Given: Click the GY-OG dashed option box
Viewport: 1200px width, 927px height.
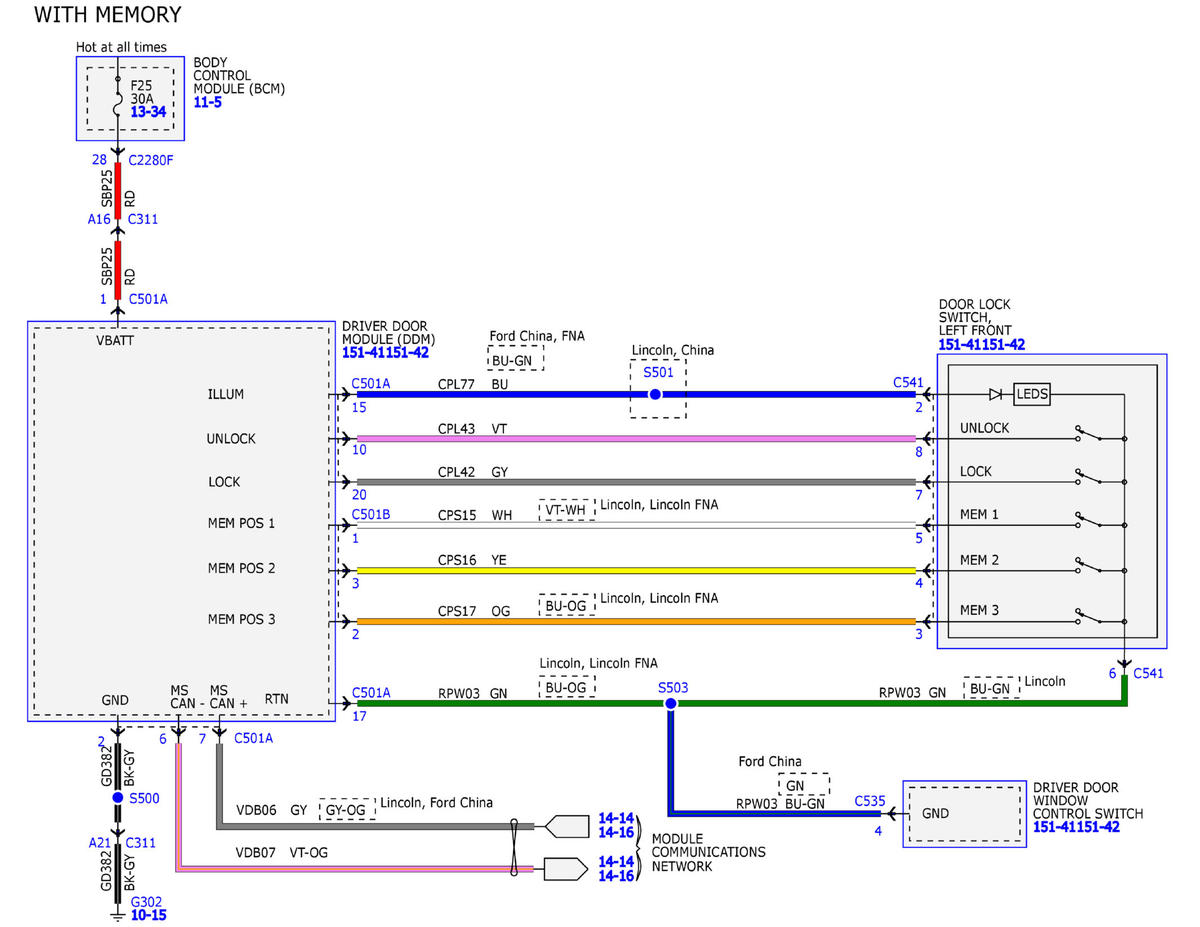Looking at the screenshot, I should point(348,809).
